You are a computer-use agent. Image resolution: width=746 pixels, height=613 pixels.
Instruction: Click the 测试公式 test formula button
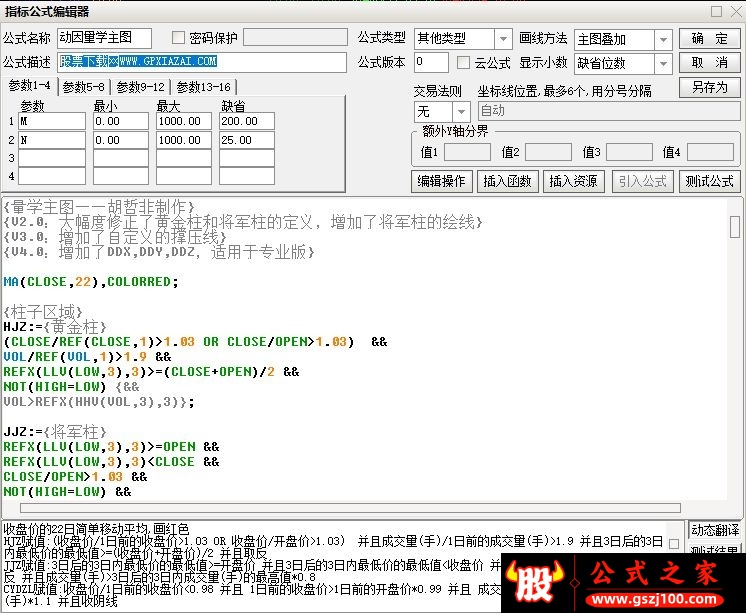click(x=709, y=181)
